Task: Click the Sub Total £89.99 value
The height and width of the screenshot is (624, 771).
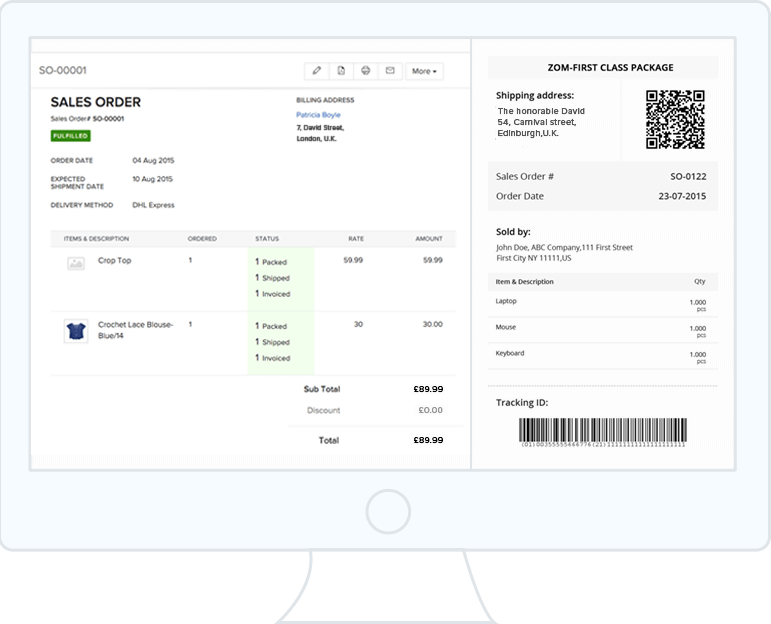Action: pos(428,389)
